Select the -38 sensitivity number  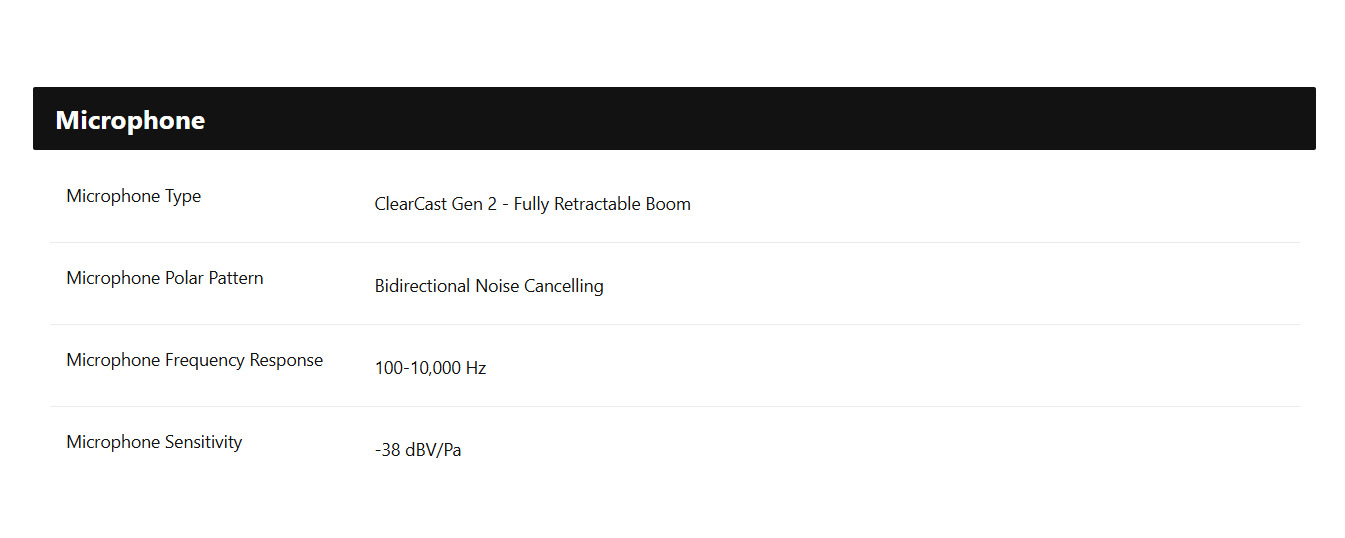coord(388,450)
